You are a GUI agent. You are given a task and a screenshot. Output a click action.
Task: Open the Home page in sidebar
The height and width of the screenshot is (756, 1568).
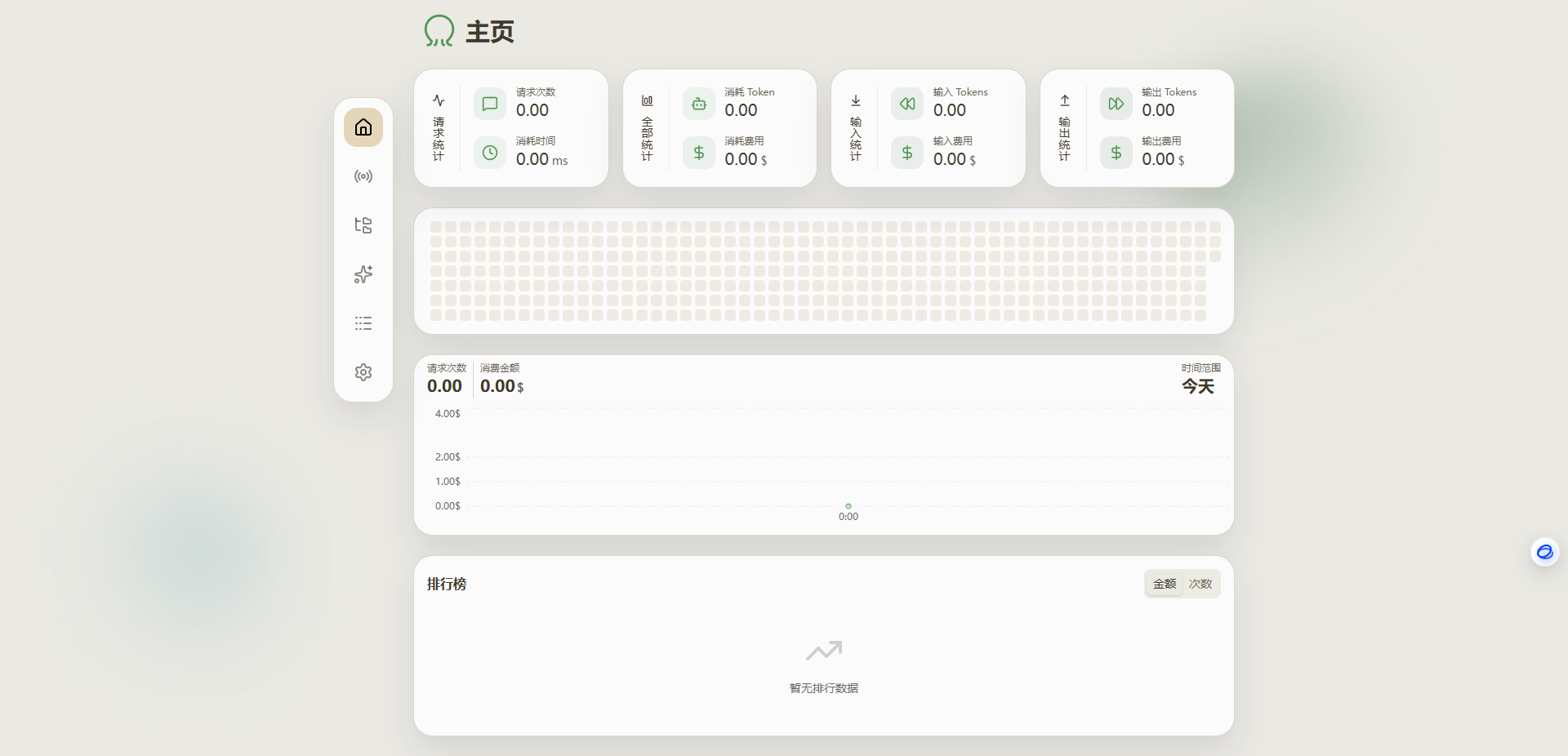click(x=363, y=127)
